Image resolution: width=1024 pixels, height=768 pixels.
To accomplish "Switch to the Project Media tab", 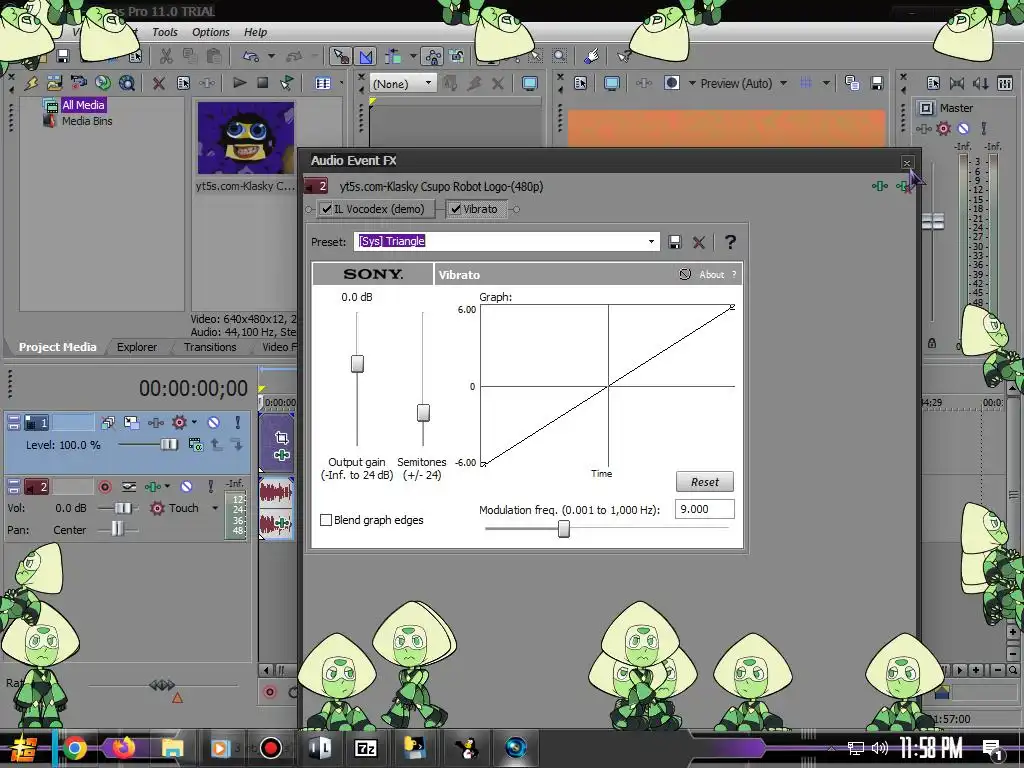I will click(x=57, y=347).
